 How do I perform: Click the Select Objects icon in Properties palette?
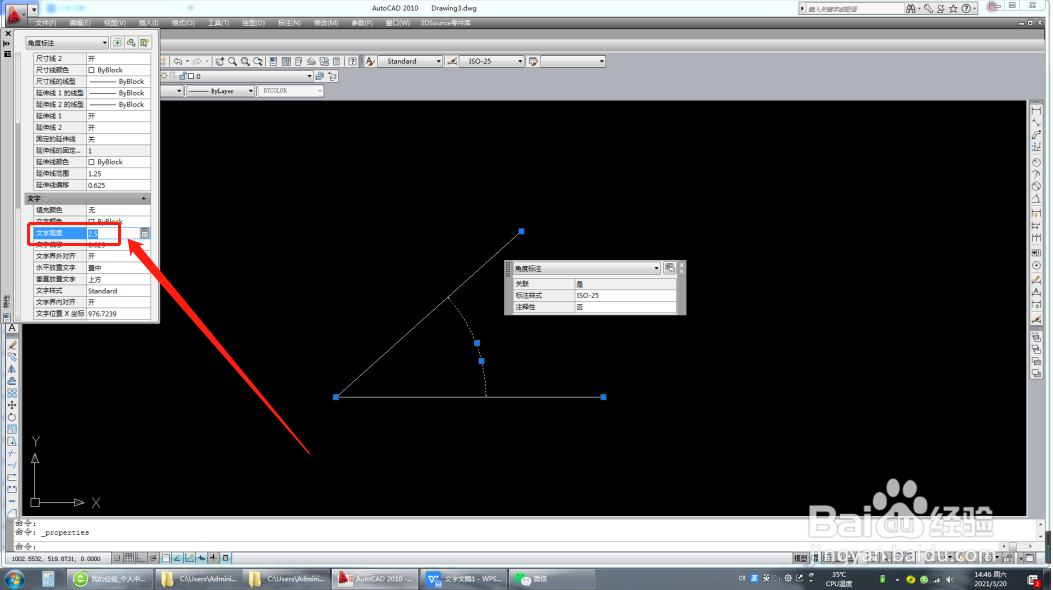(131, 42)
